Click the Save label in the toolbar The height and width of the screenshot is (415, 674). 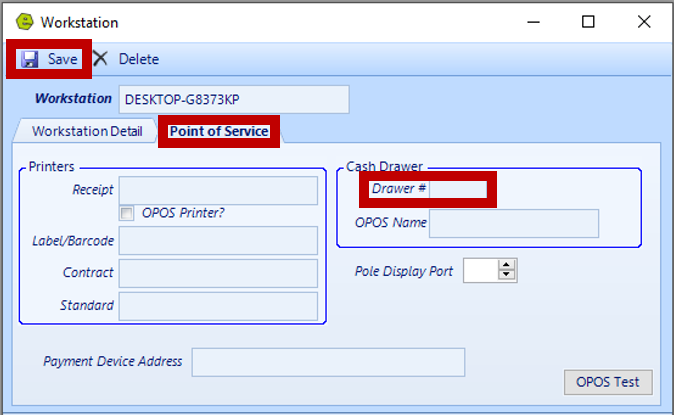point(62,59)
